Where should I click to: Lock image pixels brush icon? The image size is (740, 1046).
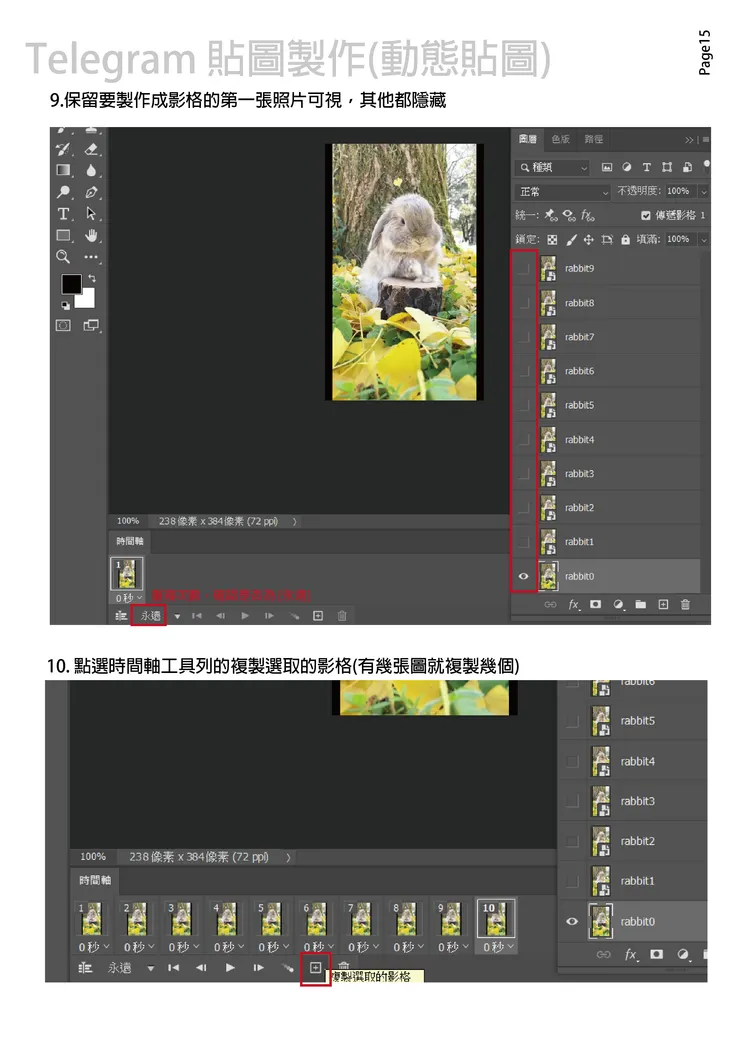(572, 239)
